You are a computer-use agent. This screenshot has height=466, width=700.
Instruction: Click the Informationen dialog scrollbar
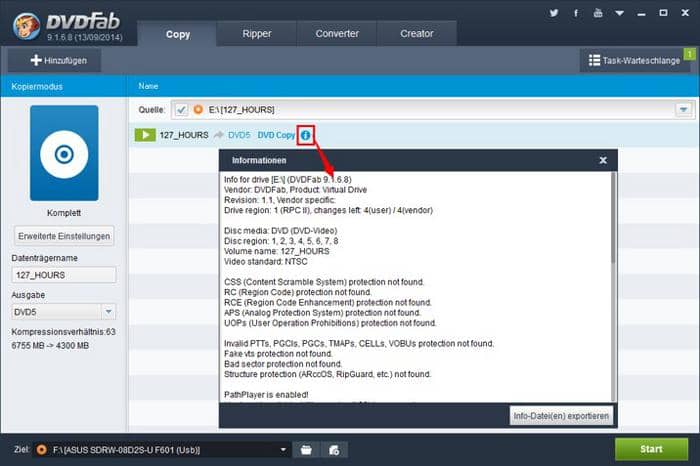tap(614, 219)
